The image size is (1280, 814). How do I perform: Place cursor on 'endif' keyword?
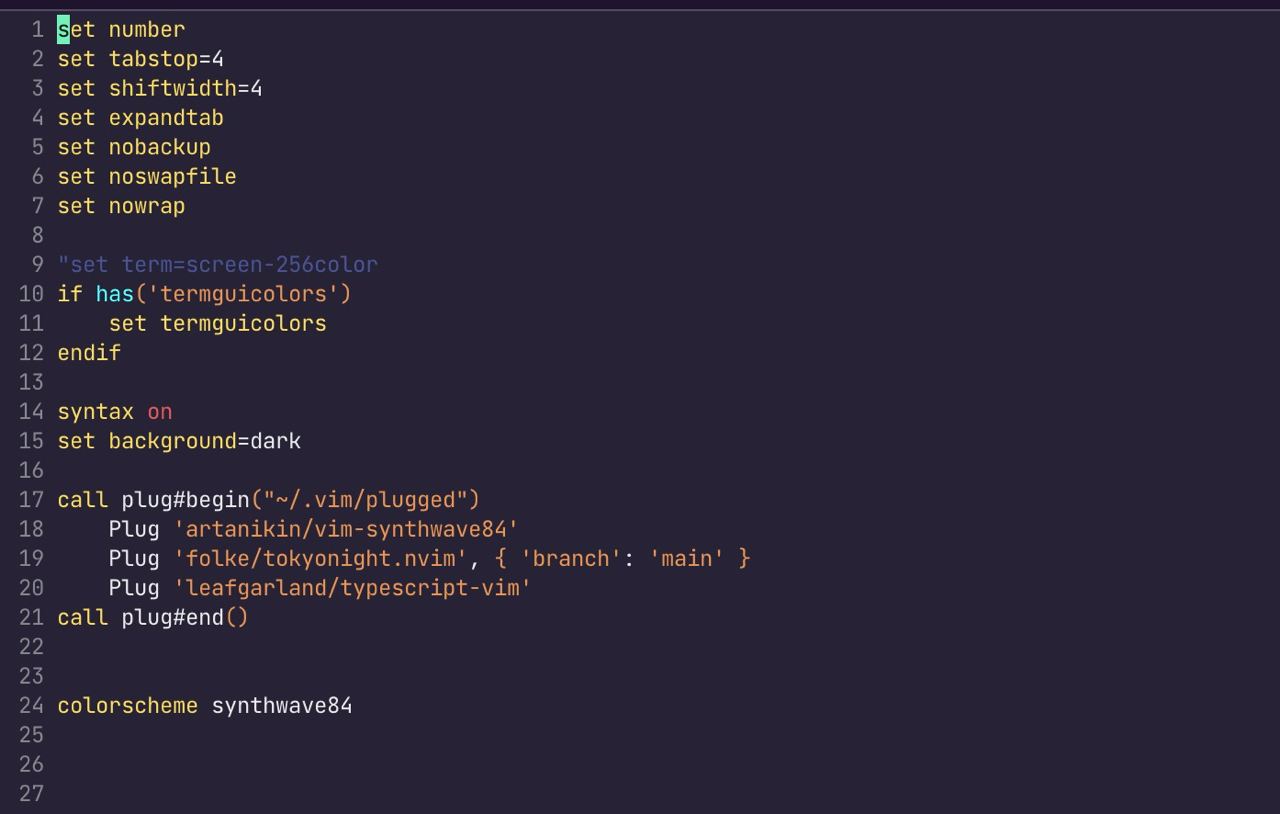(89, 353)
